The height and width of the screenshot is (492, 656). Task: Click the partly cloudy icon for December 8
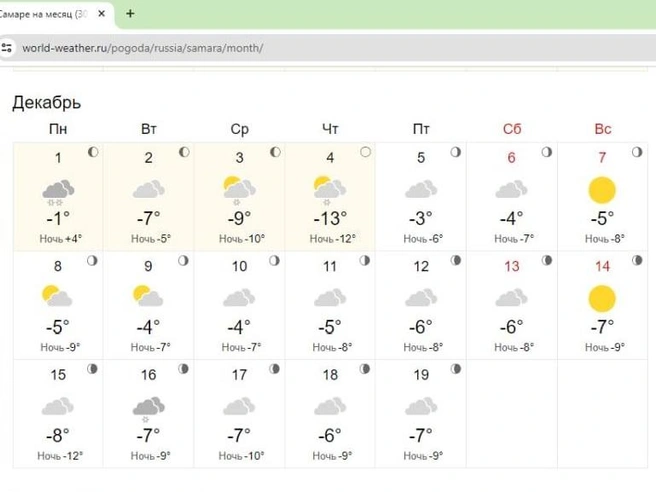click(x=57, y=296)
